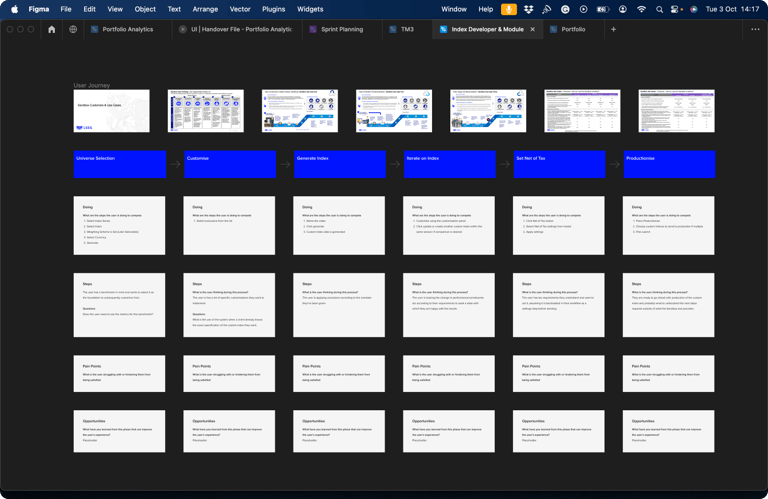Open the Vector menu

(x=240, y=9)
